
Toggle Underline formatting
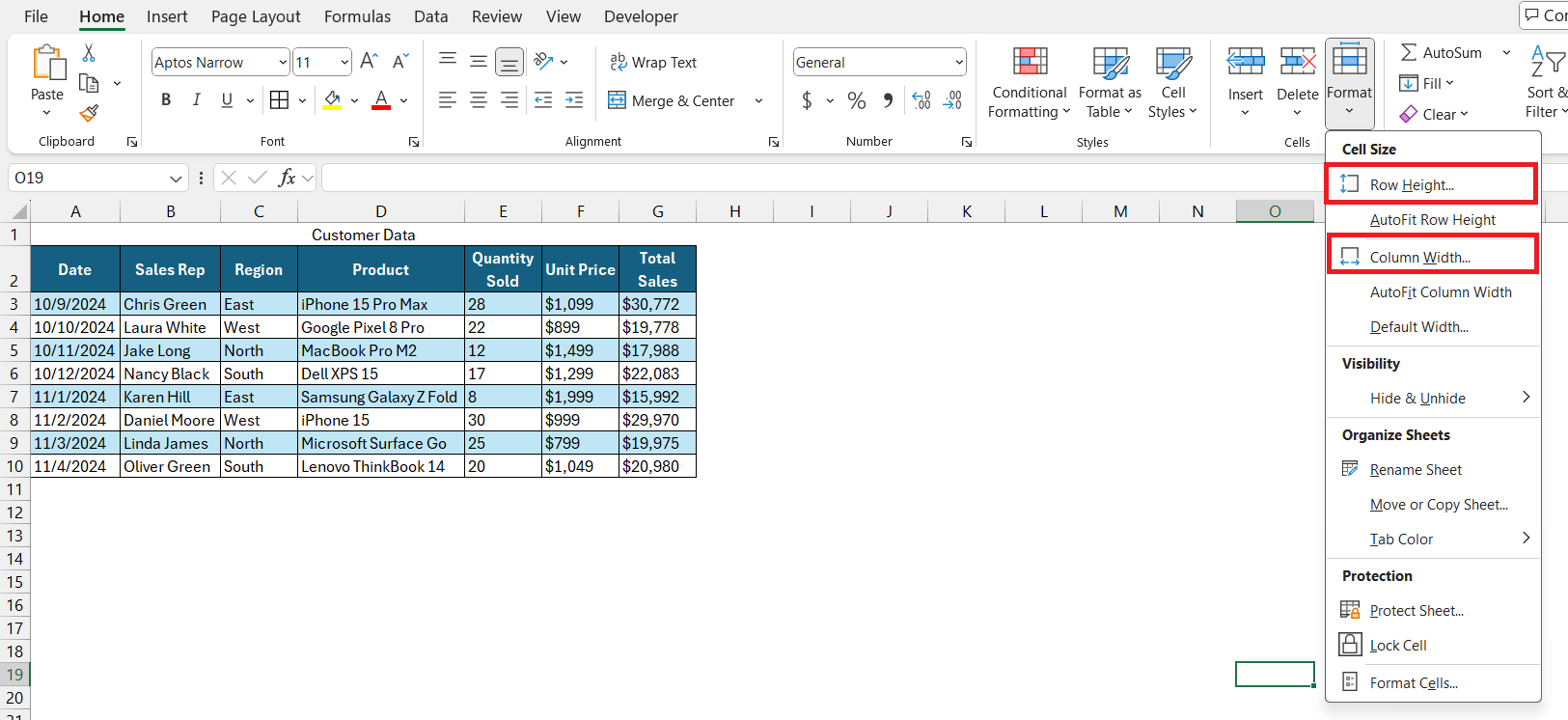[x=227, y=99]
